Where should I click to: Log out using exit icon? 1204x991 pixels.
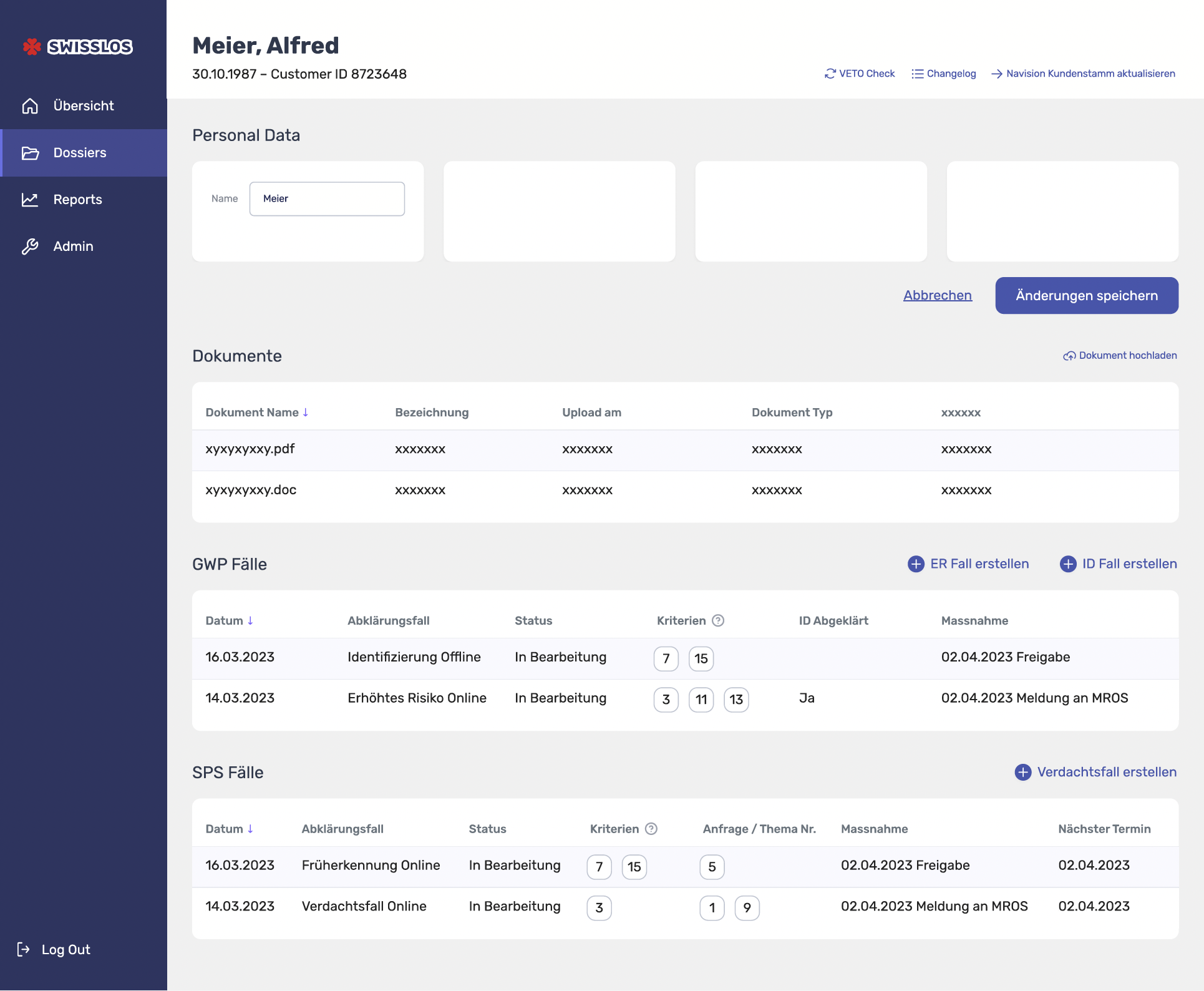[x=24, y=949]
